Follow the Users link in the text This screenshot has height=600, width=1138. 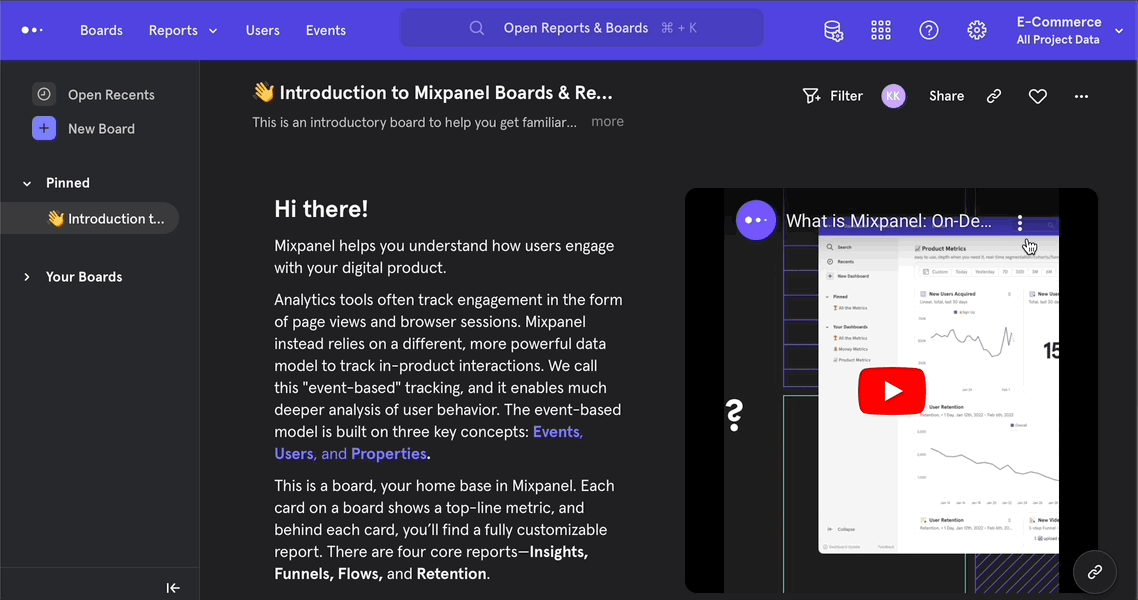pyautogui.click(x=295, y=453)
